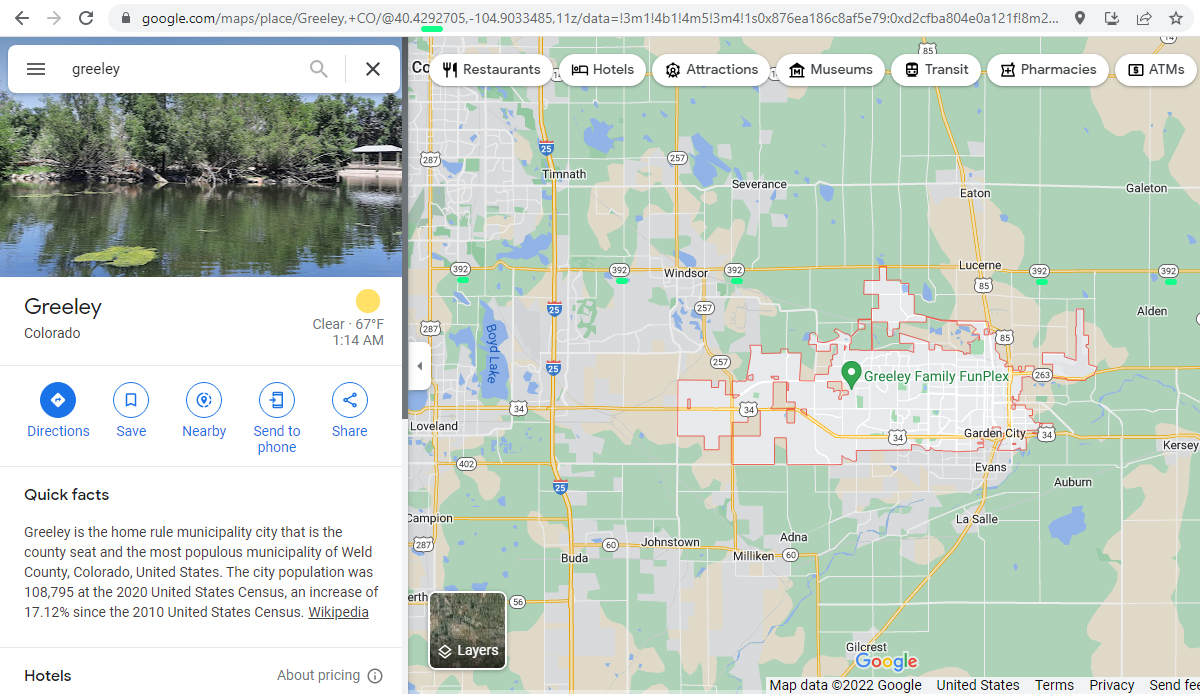
Task: Click the About pricing info icon
Action: tap(375, 676)
